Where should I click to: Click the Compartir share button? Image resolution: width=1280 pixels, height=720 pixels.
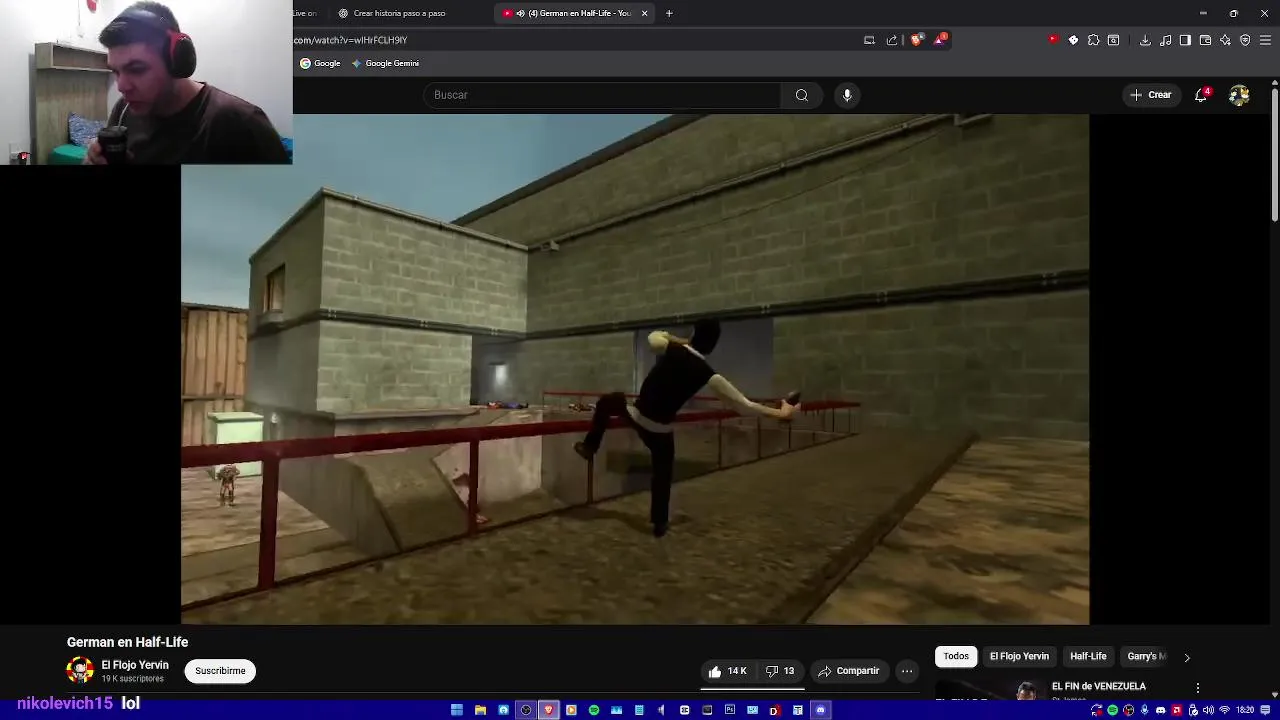848,671
